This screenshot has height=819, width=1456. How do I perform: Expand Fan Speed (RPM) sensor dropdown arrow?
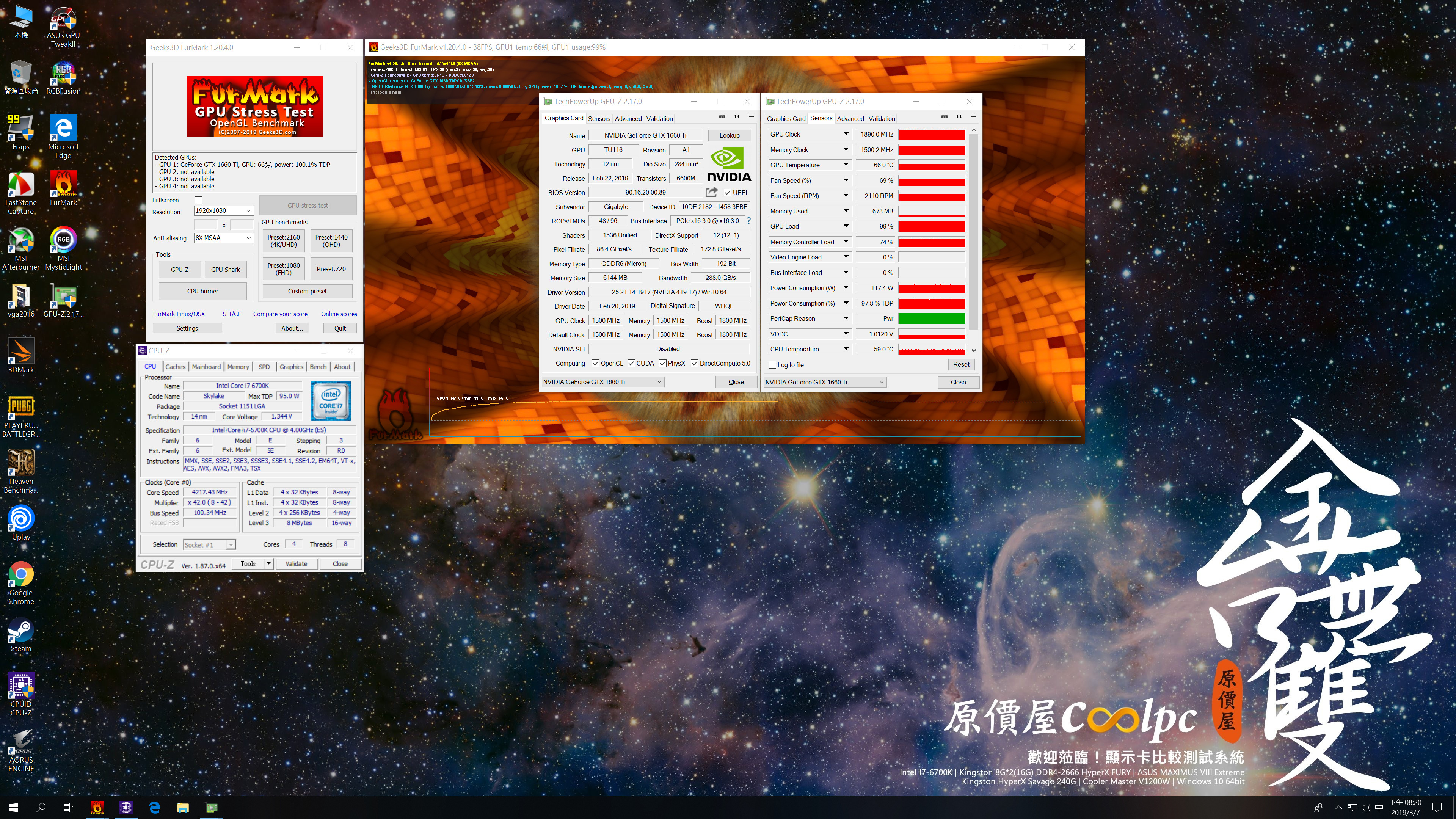coord(846,196)
